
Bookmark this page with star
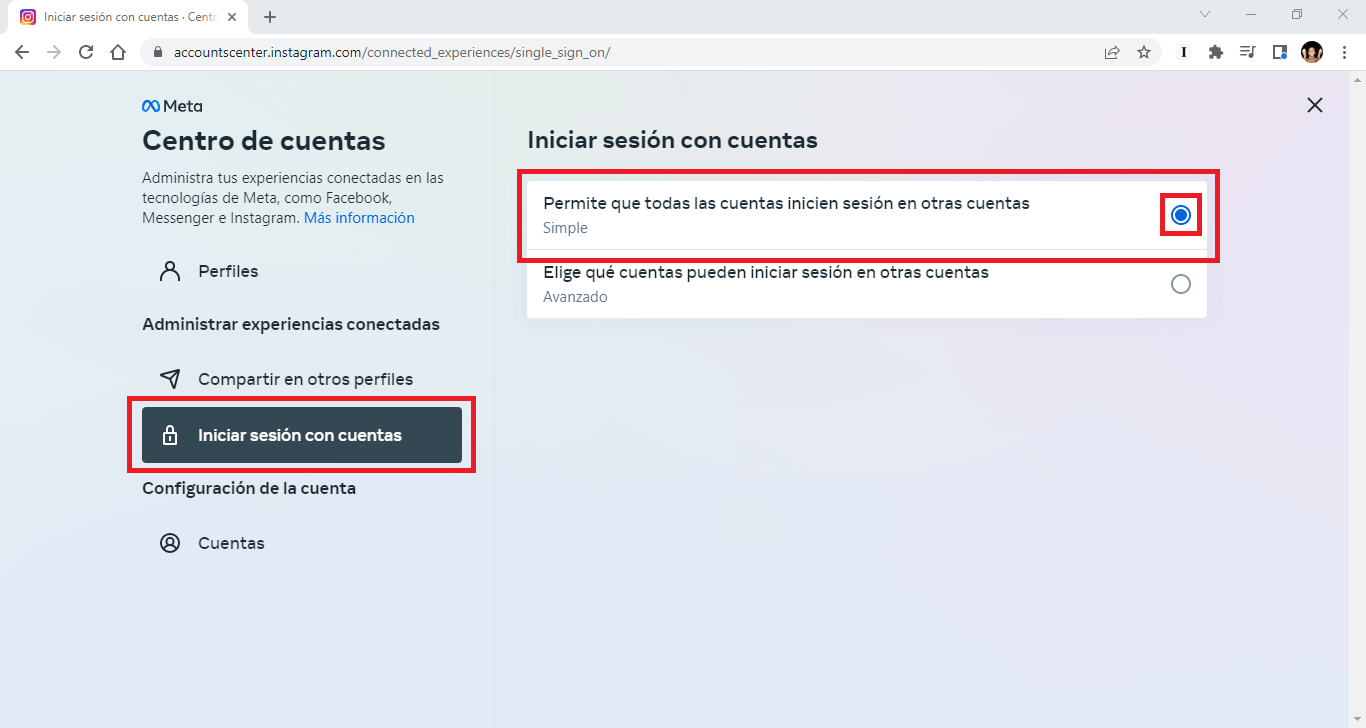click(1144, 52)
